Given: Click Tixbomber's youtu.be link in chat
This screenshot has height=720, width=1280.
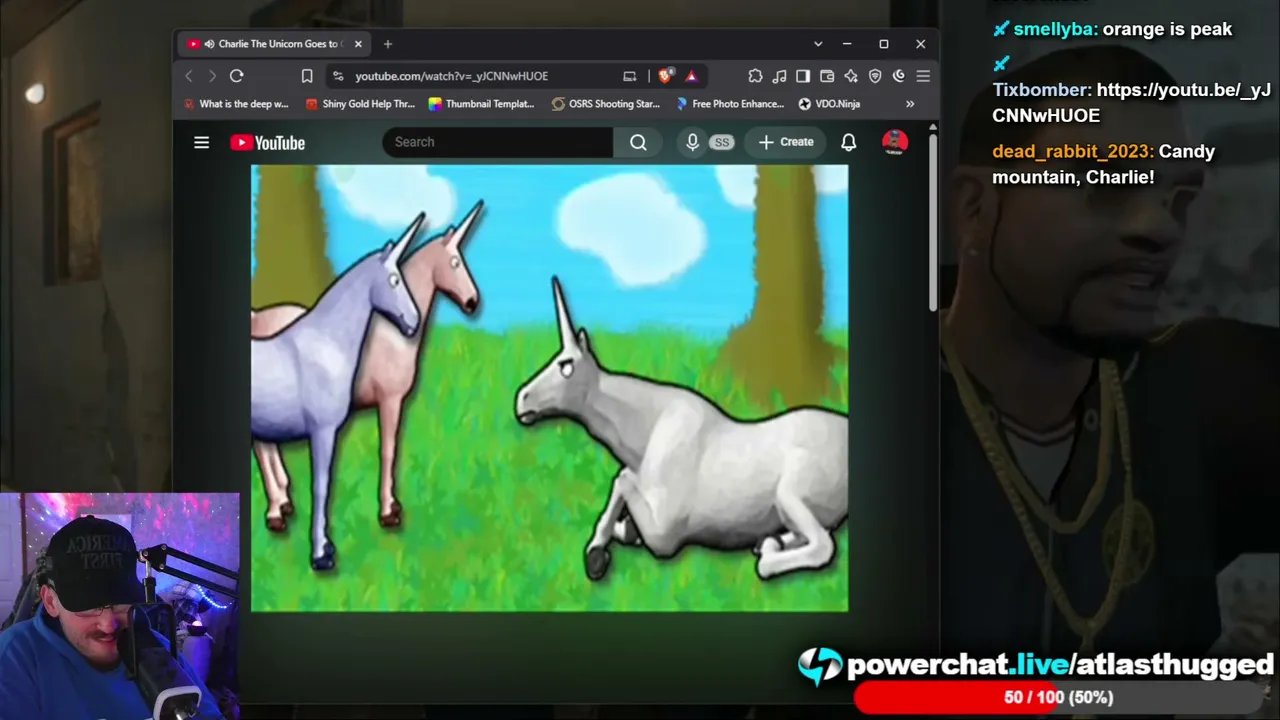Looking at the screenshot, I should tap(1131, 103).
